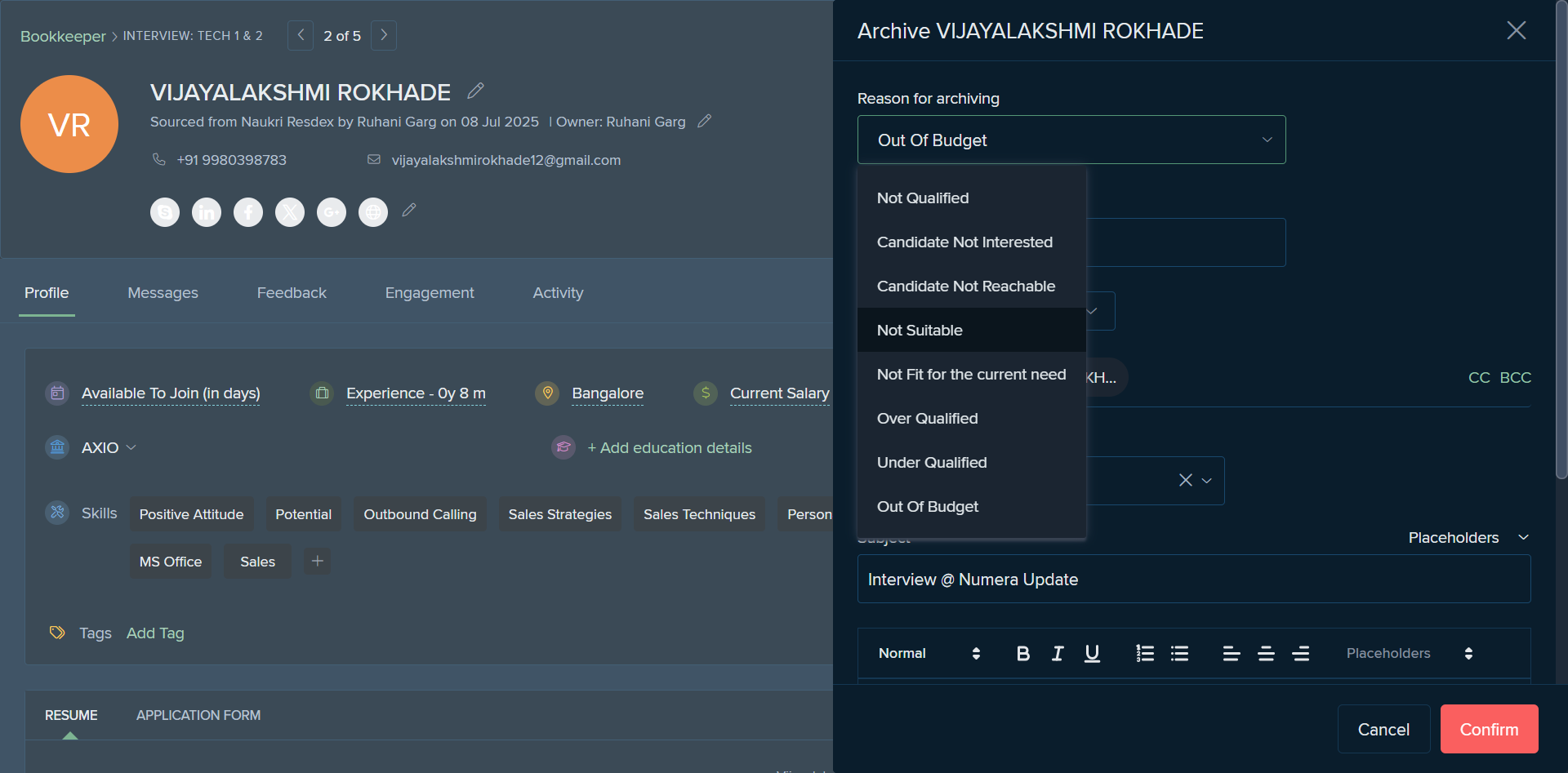The image size is (1568, 773).
Task: Click the company building icon beside AXIO
Action: pos(57,447)
